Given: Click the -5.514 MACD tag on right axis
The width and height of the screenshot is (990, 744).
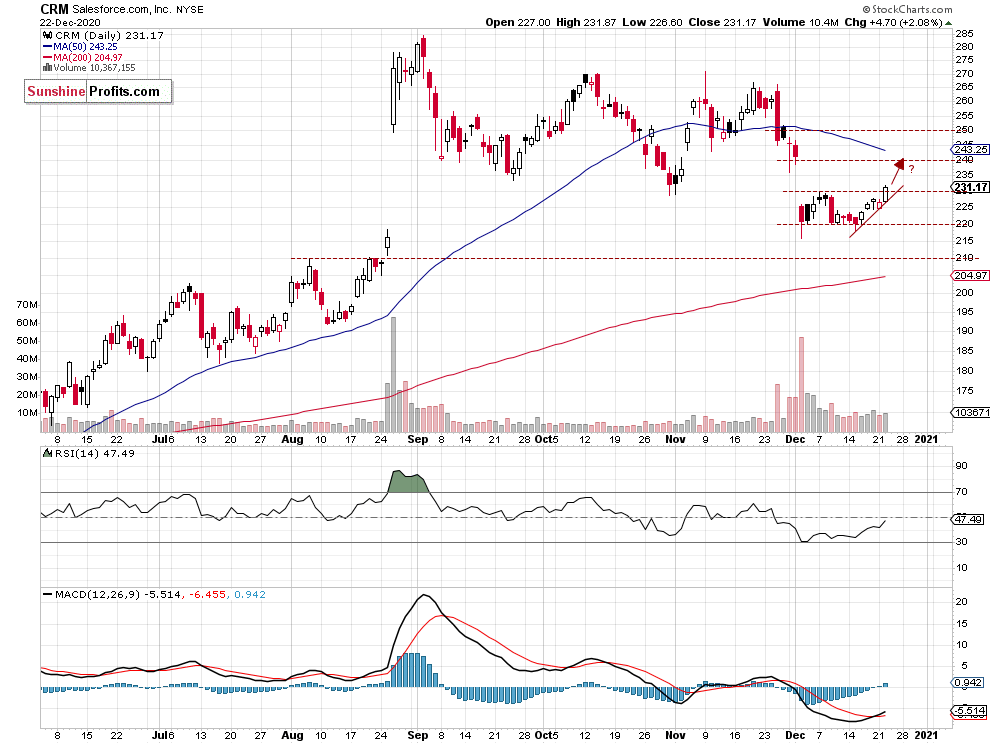Looking at the screenshot, I should point(968,711).
